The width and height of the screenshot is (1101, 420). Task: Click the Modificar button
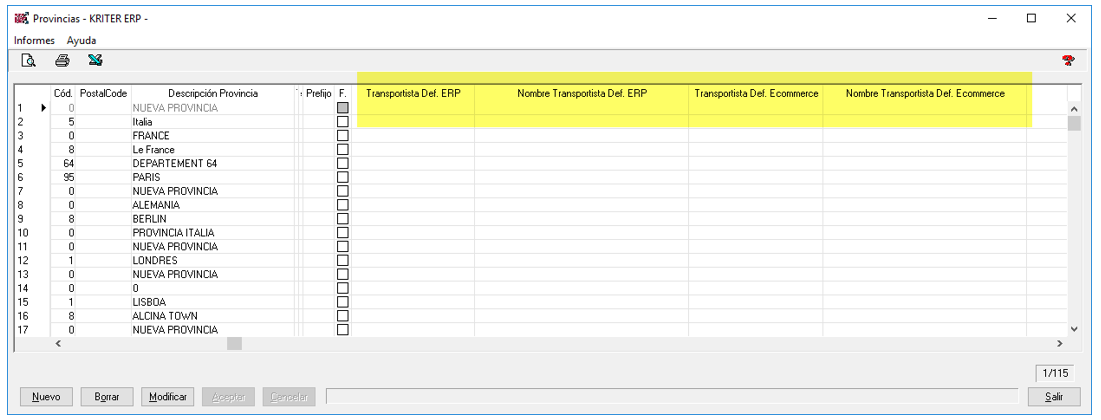point(167,397)
